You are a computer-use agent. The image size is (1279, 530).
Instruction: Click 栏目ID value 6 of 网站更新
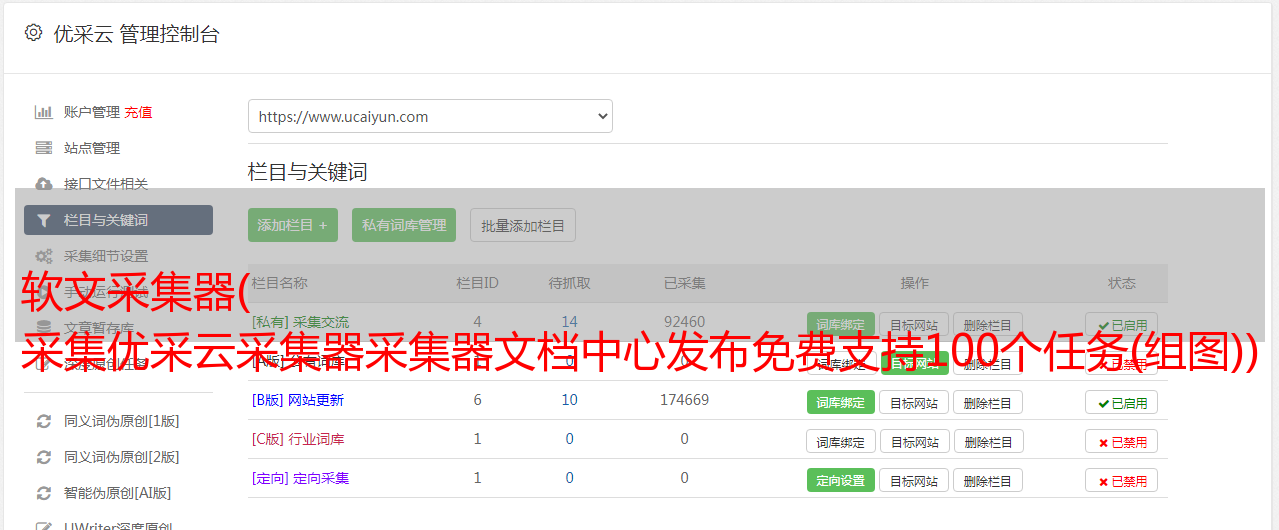pyautogui.click(x=477, y=400)
